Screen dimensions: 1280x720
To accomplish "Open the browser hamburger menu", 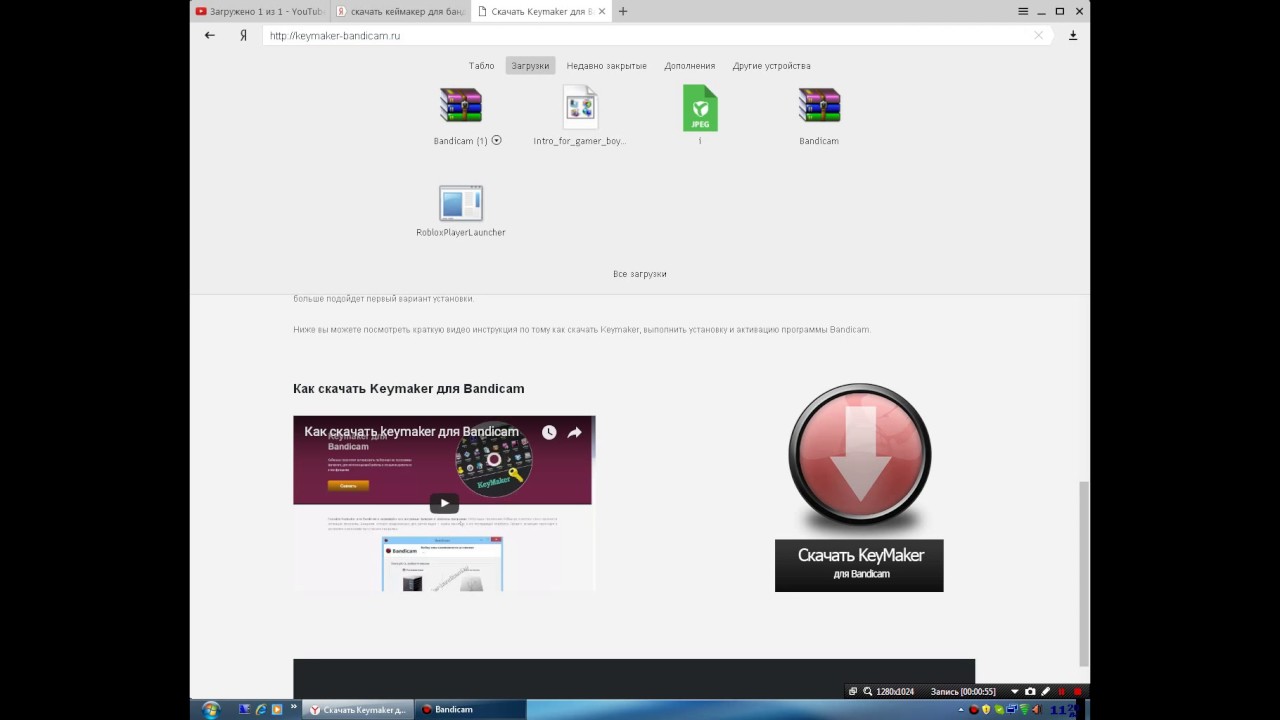I will [1023, 11].
